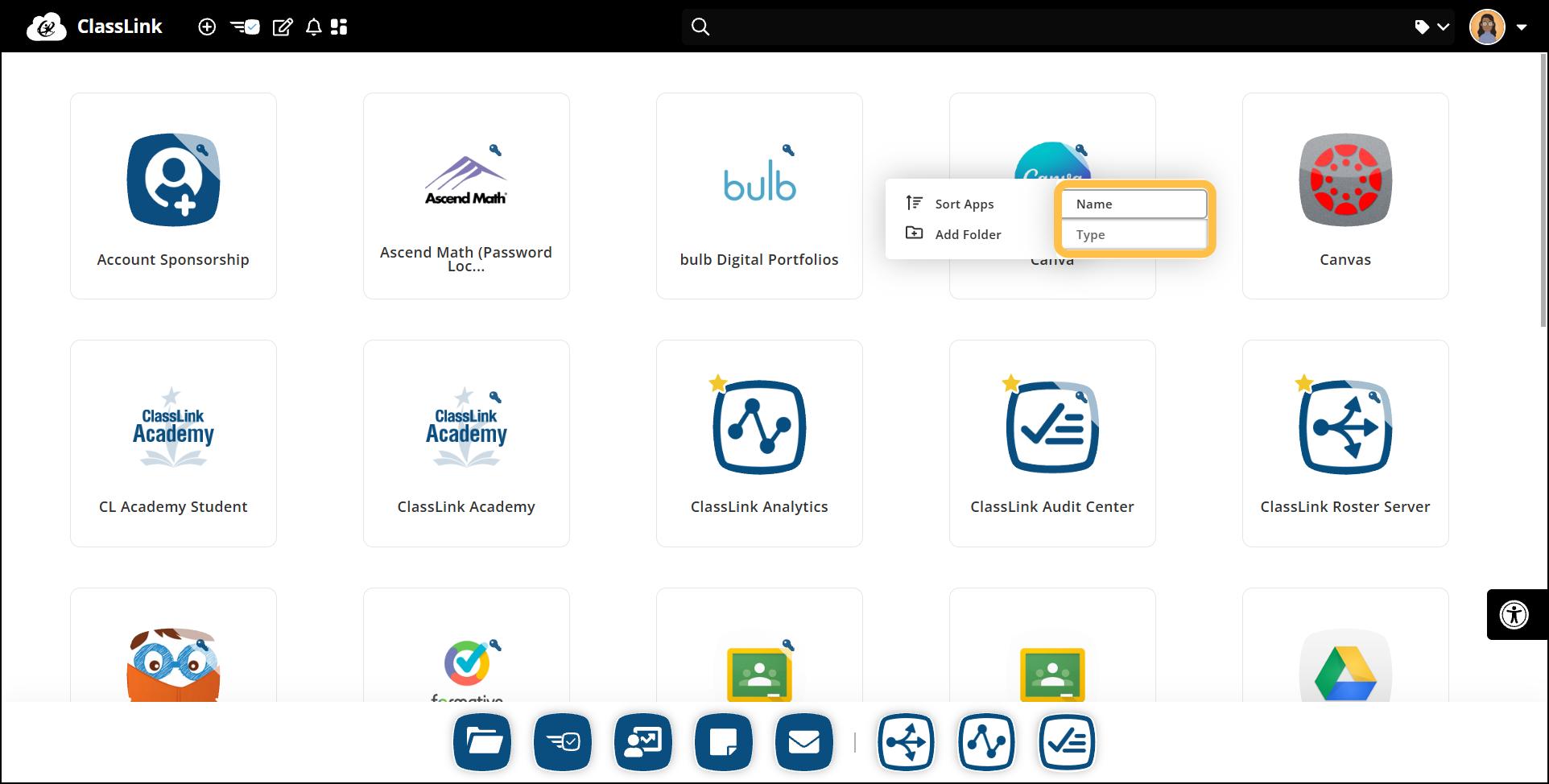Launch ClassLink Analytics app tile
1549x784 pixels.
click(x=759, y=444)
